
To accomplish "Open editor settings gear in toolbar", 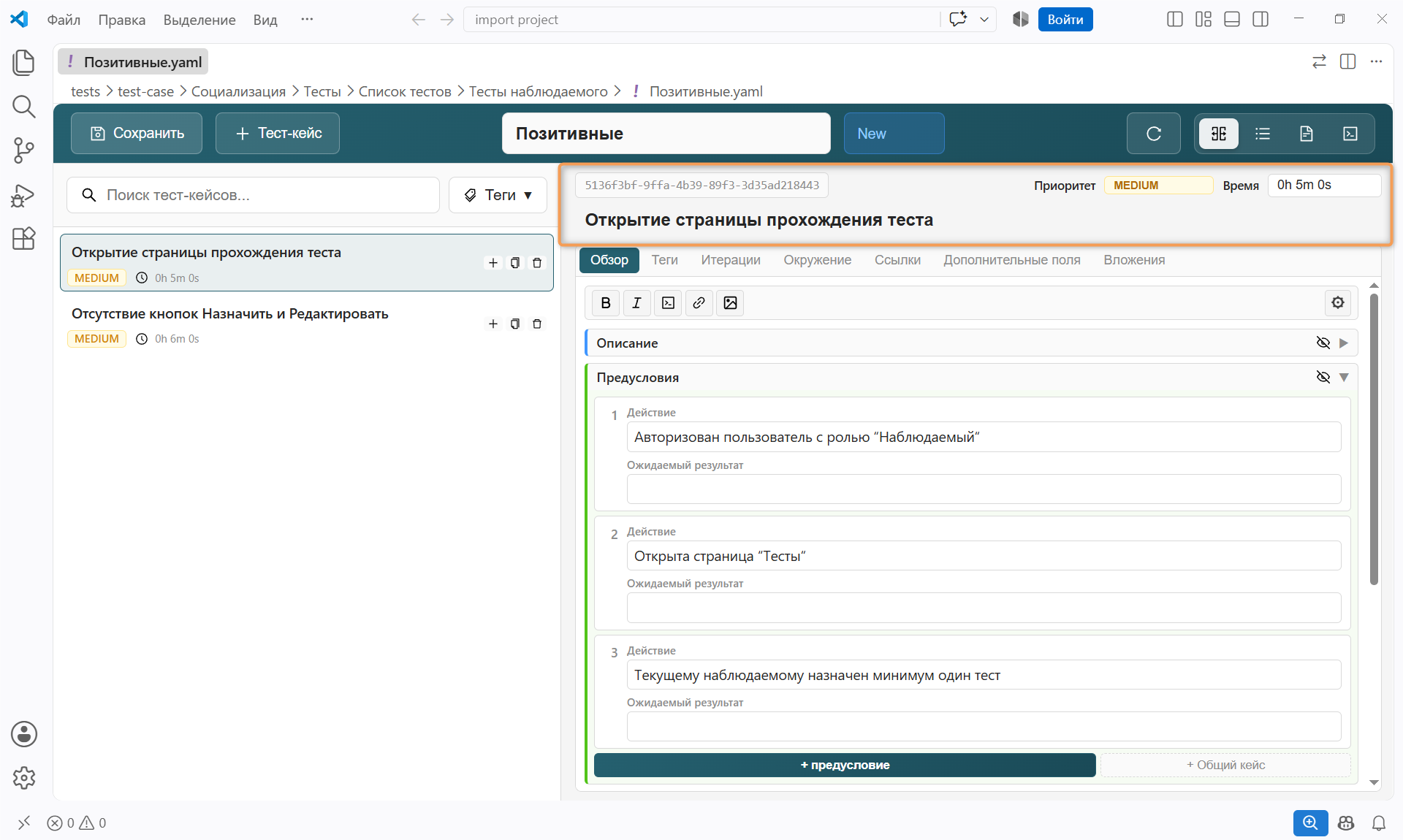I will [x=1337, y=302].
